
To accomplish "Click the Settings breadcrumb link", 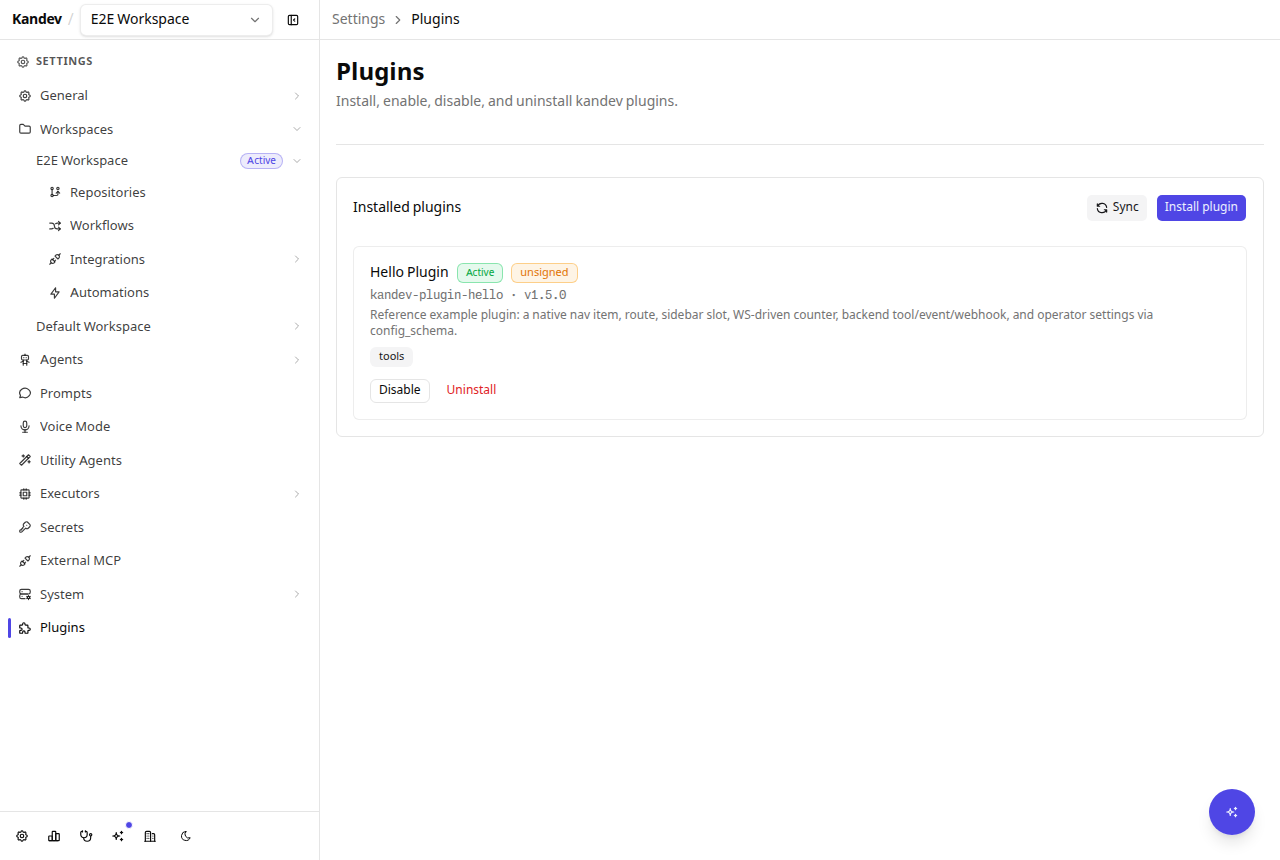I will click(358, 19).
